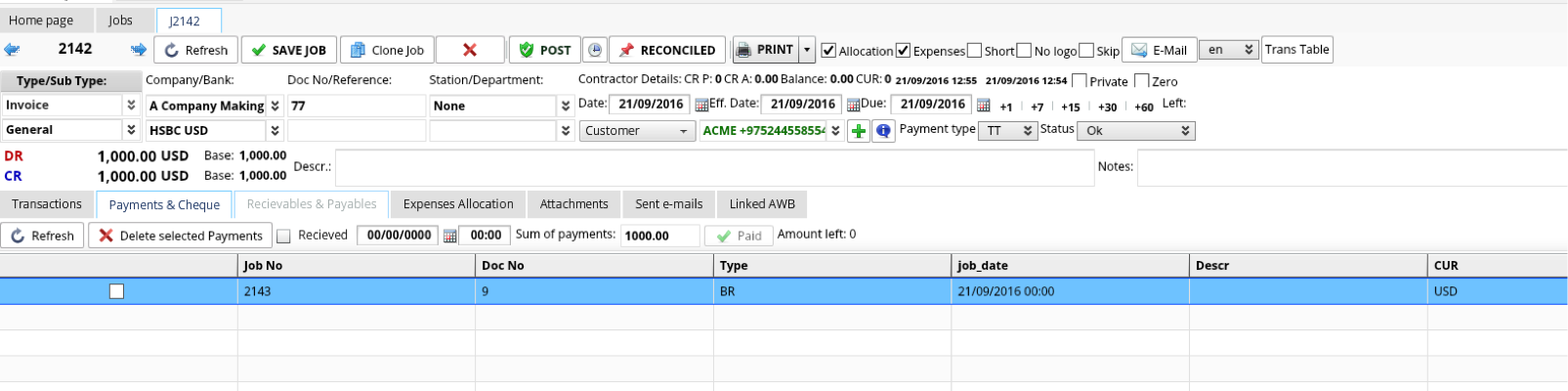This screenshot has width=1568, height=391.
Task: Toggle the Allocation checkbox
Action: (828, 51)
